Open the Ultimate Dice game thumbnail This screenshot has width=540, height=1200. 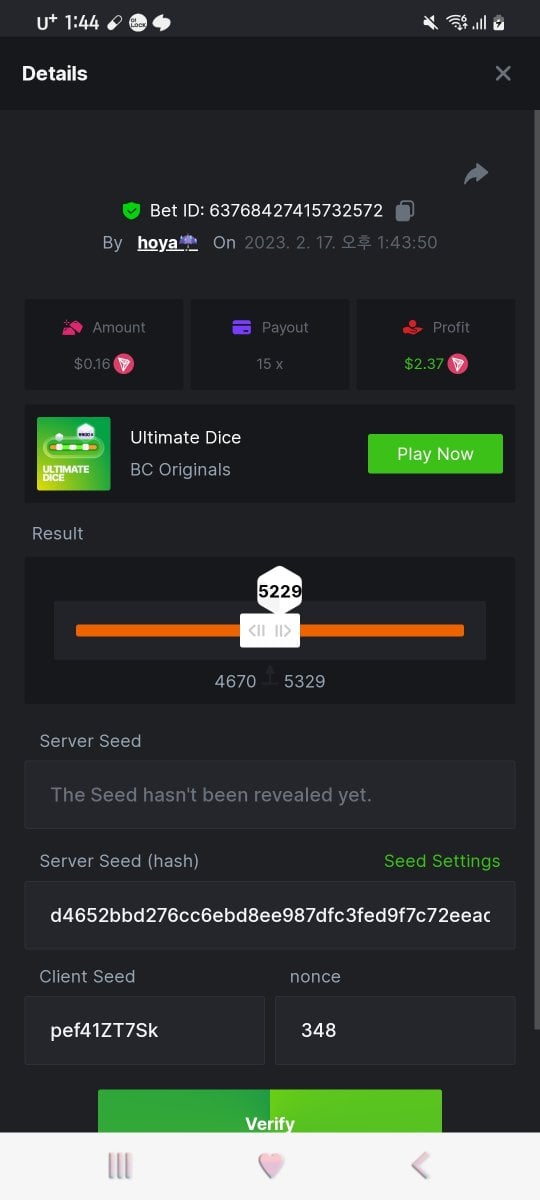pyautogui.click(x=74, y=454)
